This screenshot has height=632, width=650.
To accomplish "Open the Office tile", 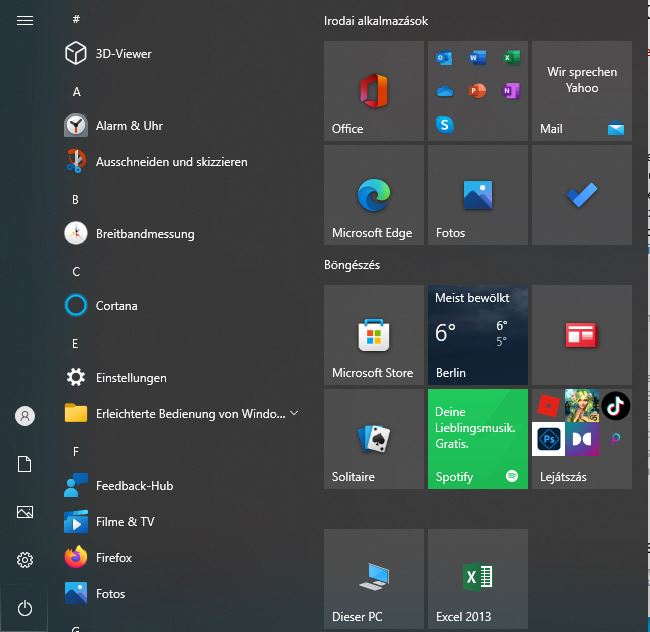I will point(374,91).
